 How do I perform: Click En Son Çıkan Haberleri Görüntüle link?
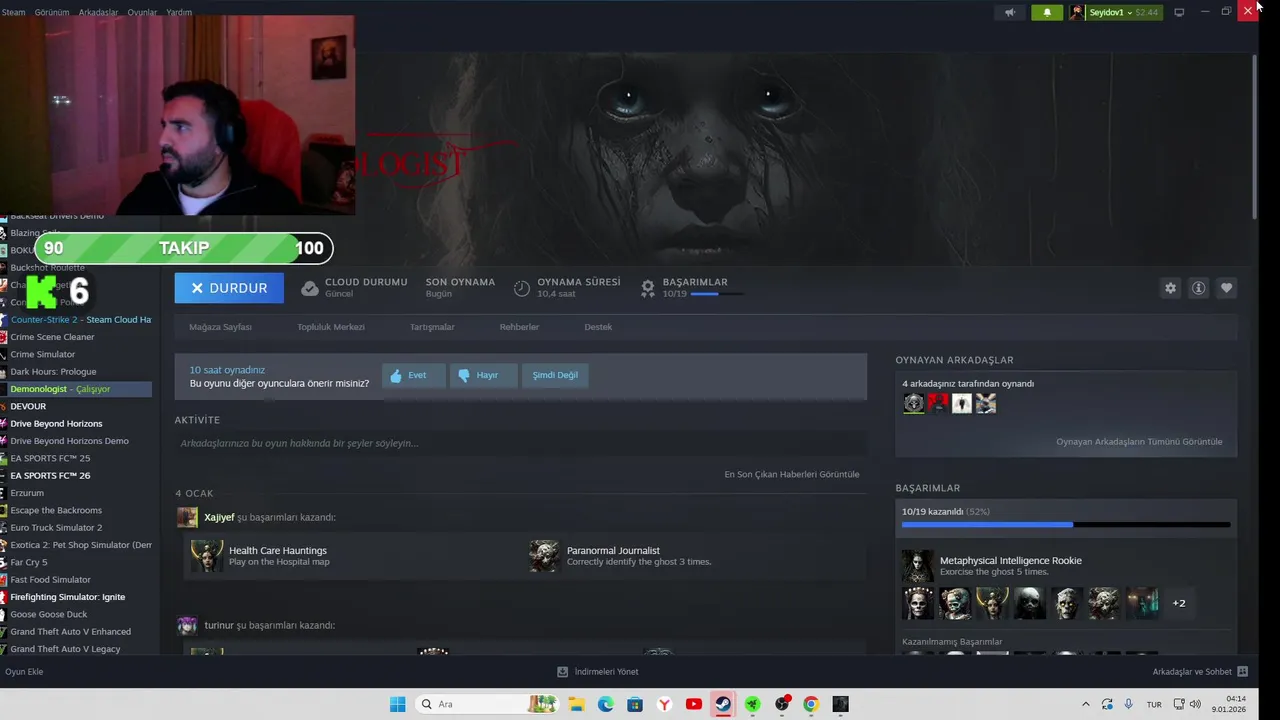click(792, 474)
